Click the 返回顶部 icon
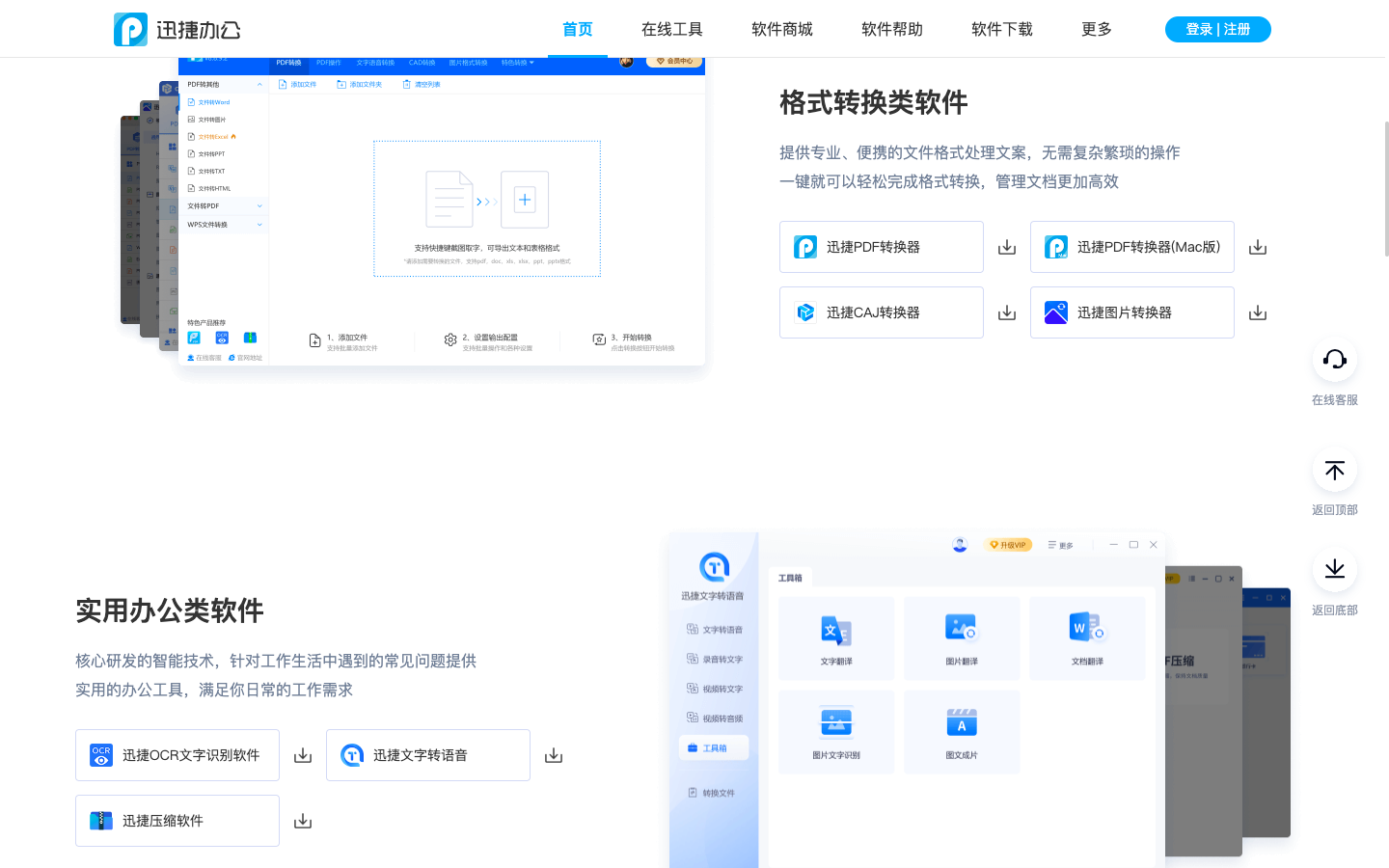The image size is (1389, 868). click(x=1334, y=470)
